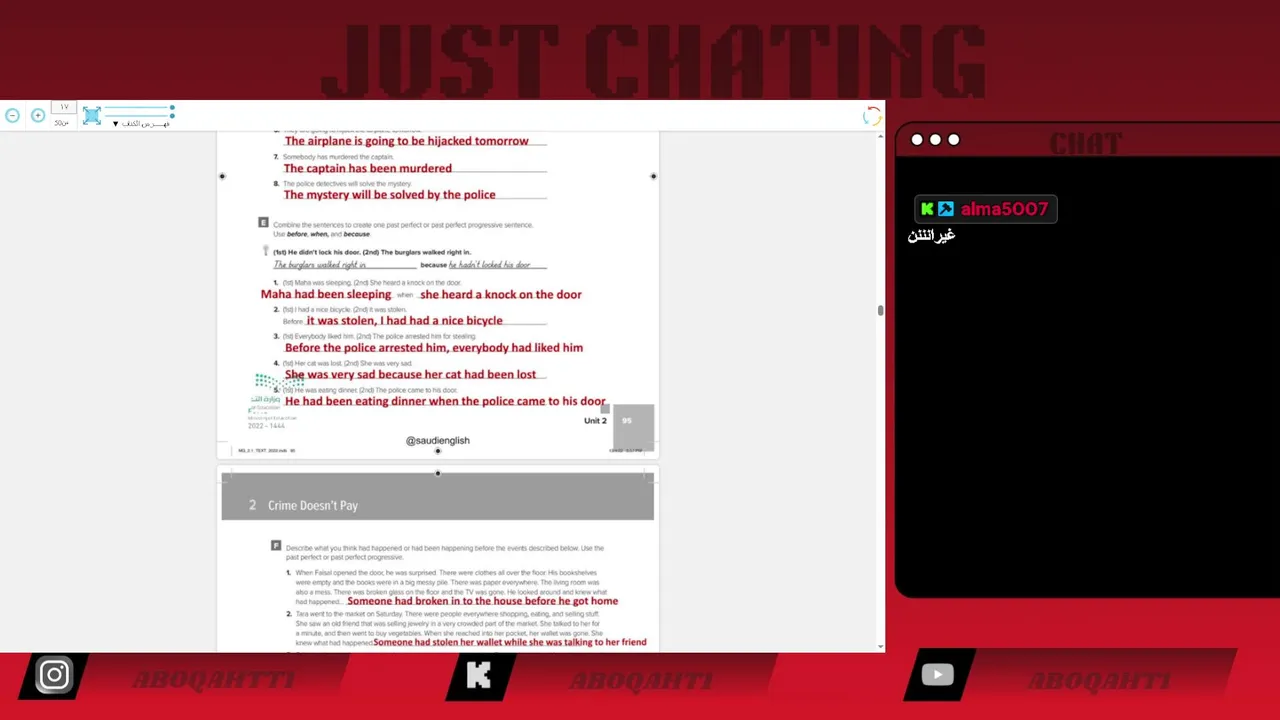Click 'it was stolen, I had had a nice bicycle'
1280x720 pixels.
[x=404, y=321]
